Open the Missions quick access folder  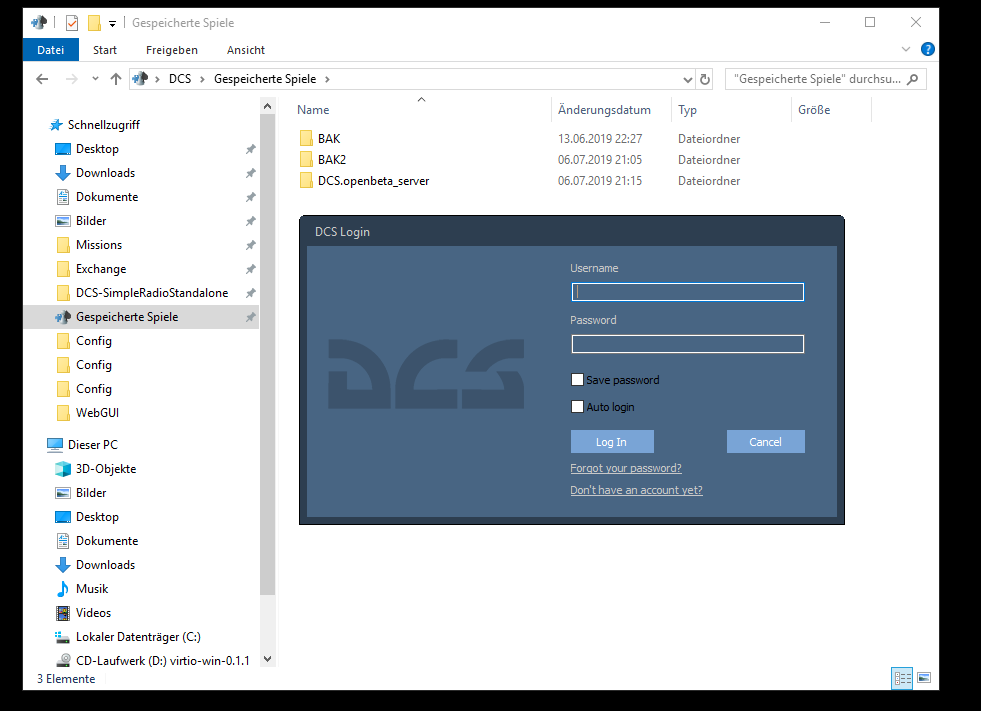99,245
